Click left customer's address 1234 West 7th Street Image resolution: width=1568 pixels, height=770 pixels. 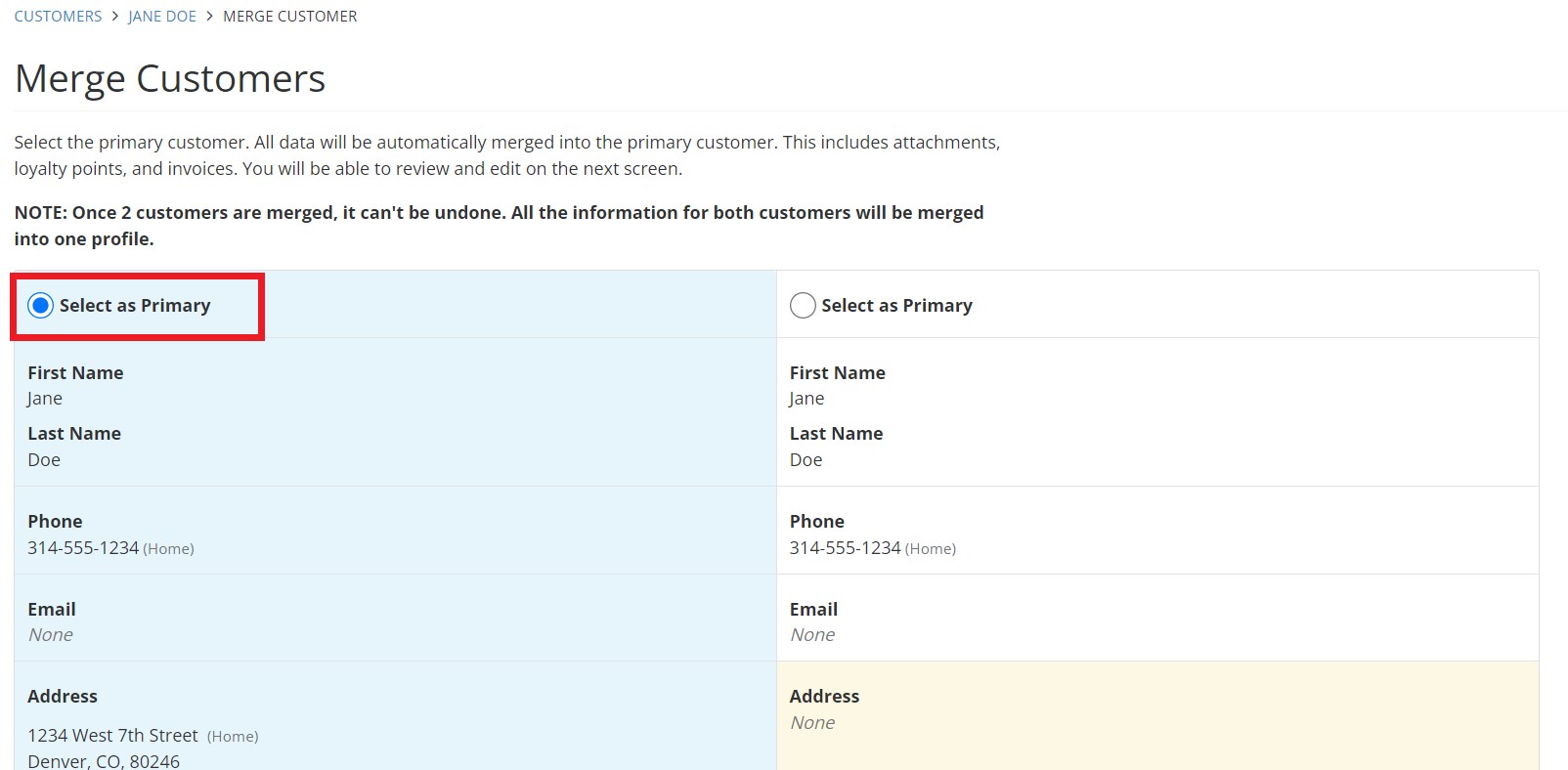112,736
